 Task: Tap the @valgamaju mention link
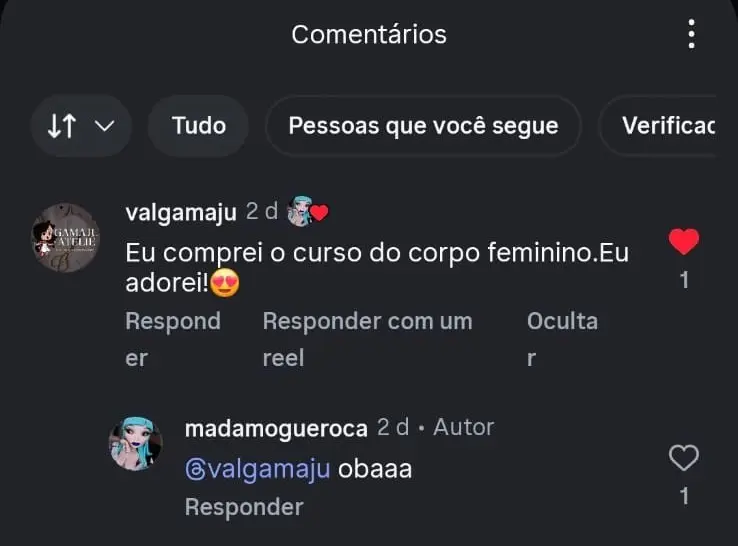(x=257, y=469)
